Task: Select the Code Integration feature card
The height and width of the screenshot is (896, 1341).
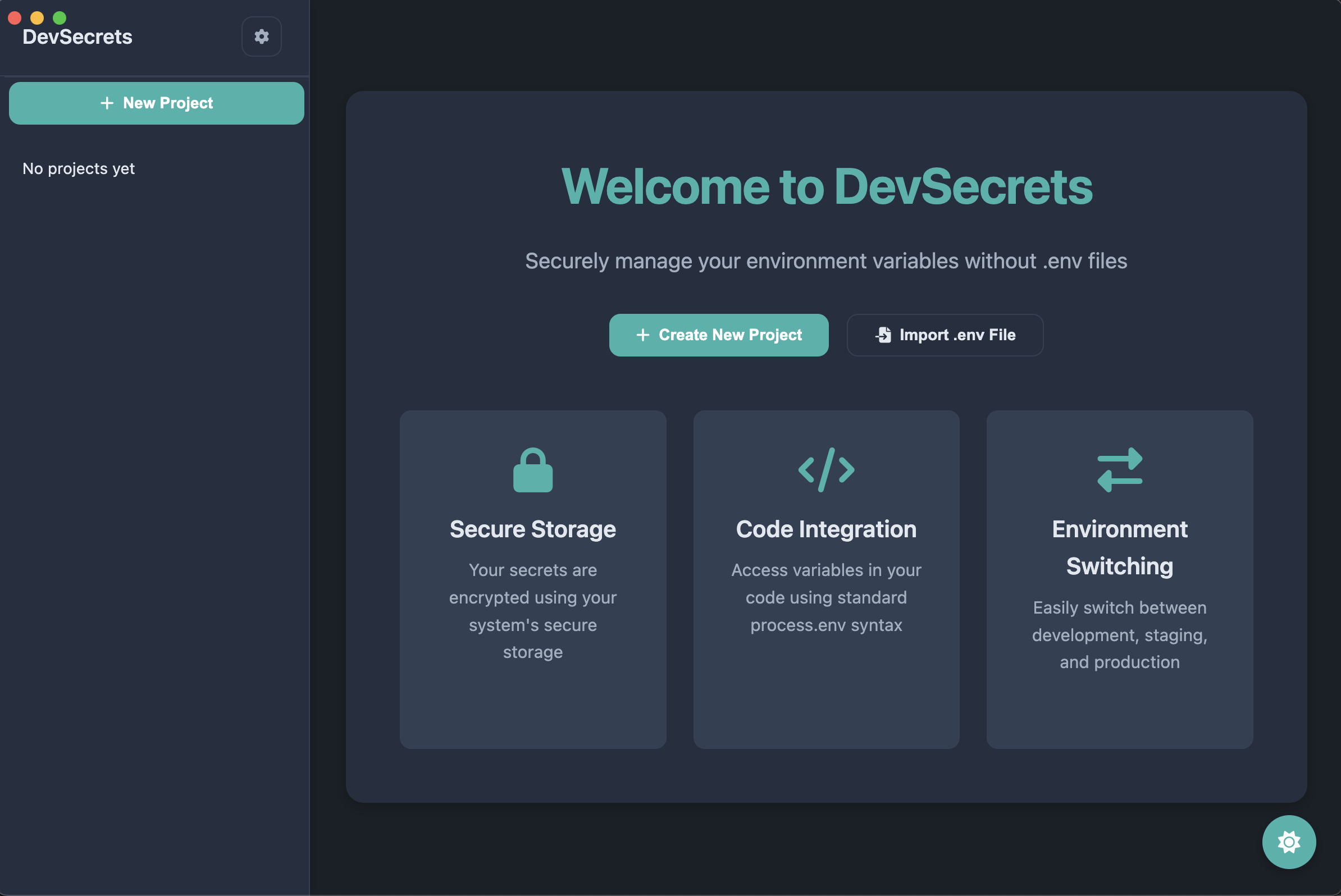Action: tap(826, 580)
